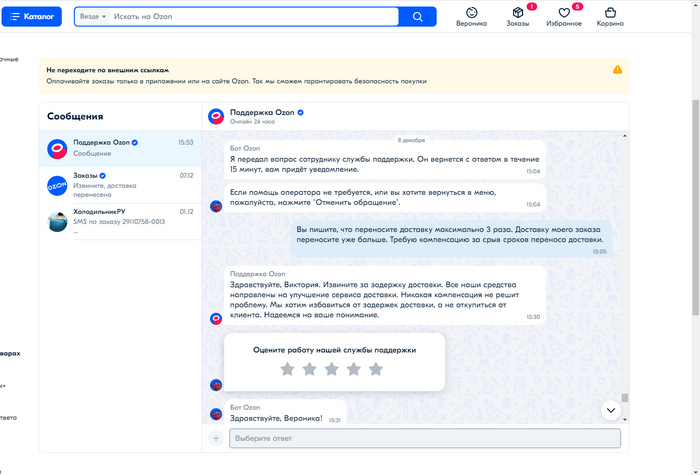Click the chat scrollbar down arrow
700x475 pixels.
click(x=625, y=419)
